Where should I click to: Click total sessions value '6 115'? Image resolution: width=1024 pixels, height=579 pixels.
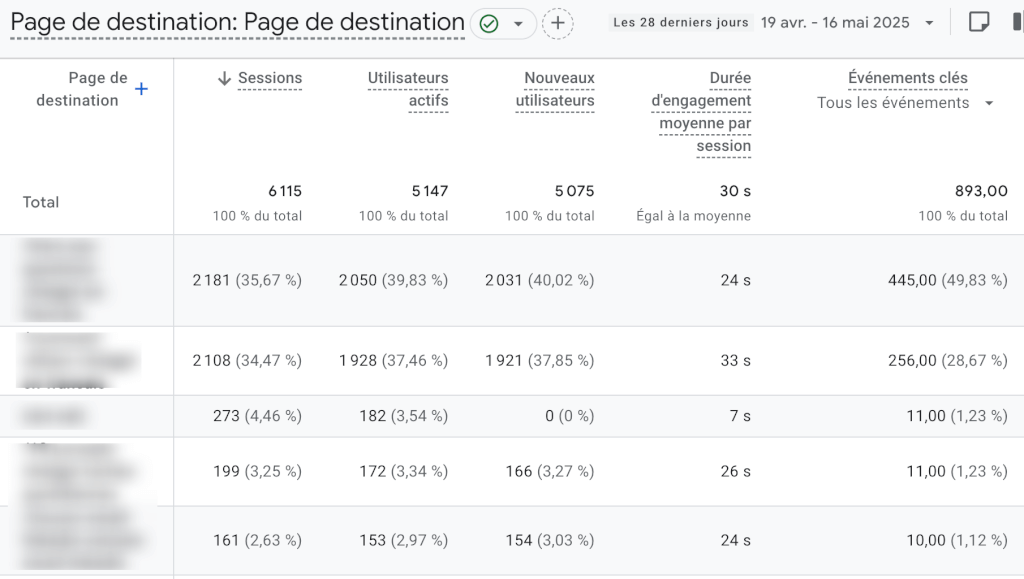click(x=285, y=191)
